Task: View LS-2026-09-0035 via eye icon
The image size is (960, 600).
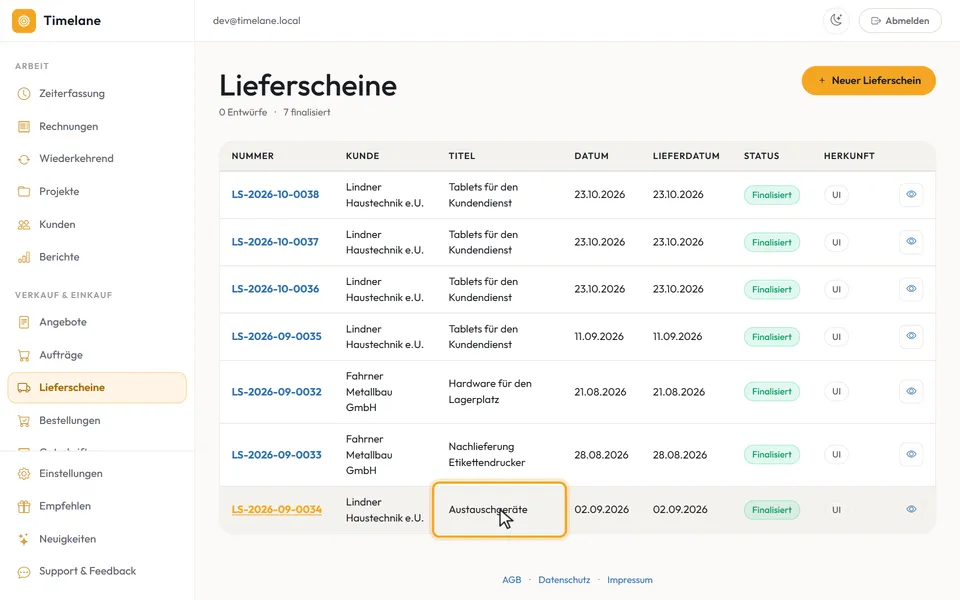Action: 911,336
